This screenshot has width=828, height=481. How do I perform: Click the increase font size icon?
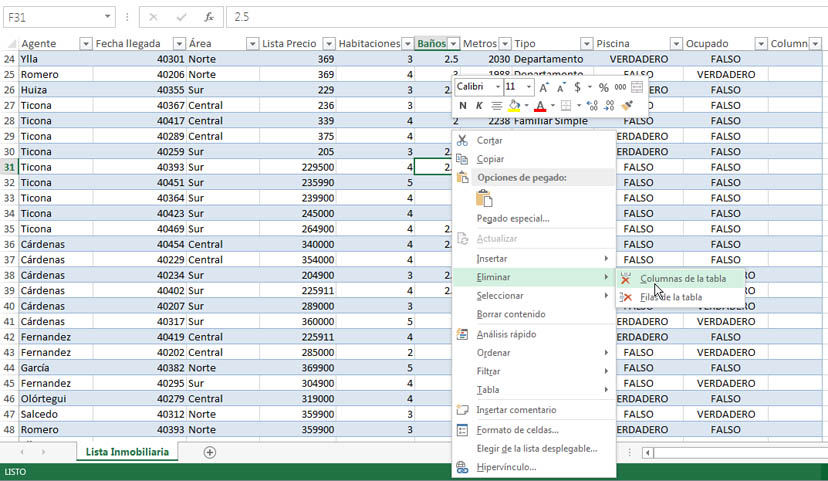click(545, 87)
